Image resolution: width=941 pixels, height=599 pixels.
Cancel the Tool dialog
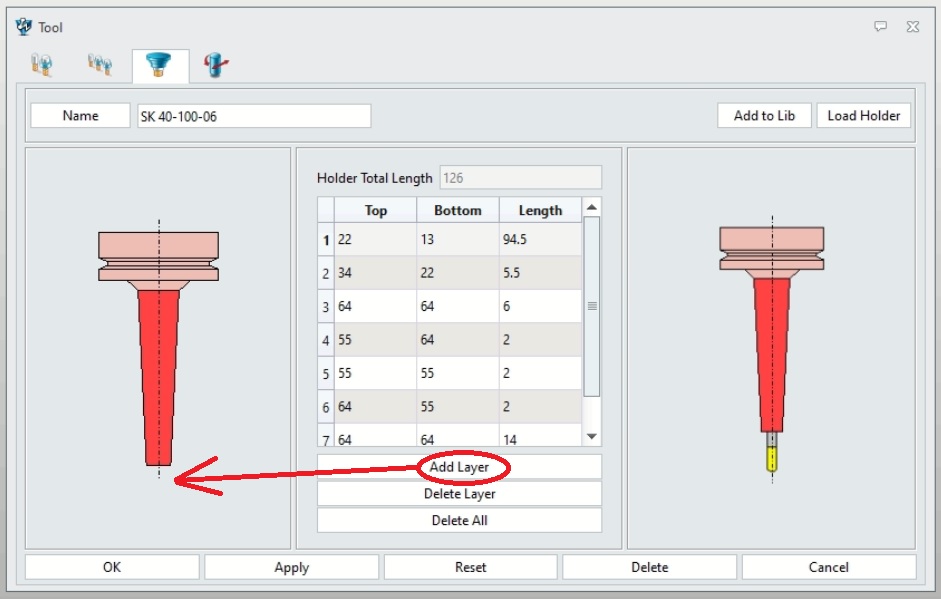(x=829, y=567)
